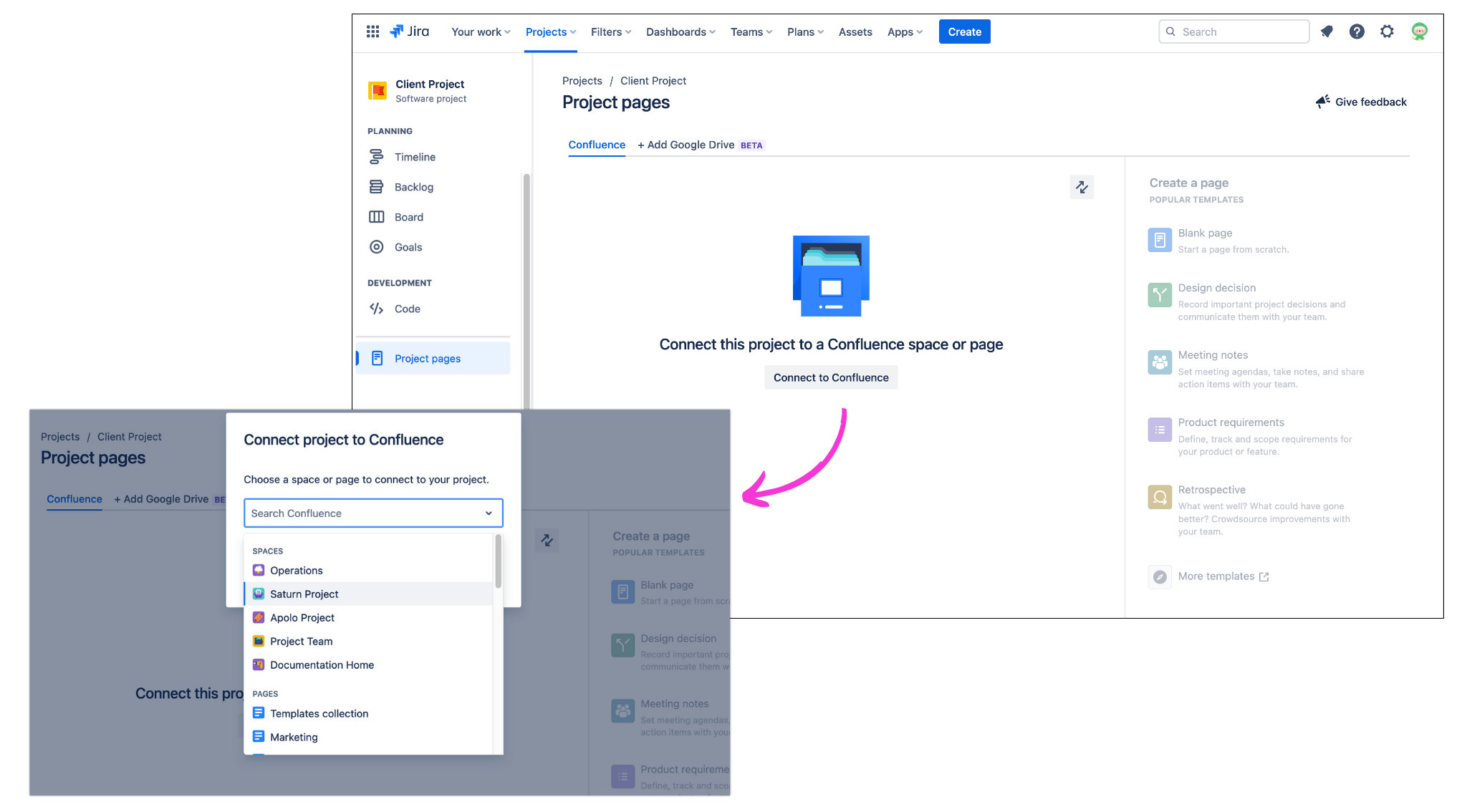Select the Board icon in the sidebar
This screenshot has height=812, width=1467.
377,216
